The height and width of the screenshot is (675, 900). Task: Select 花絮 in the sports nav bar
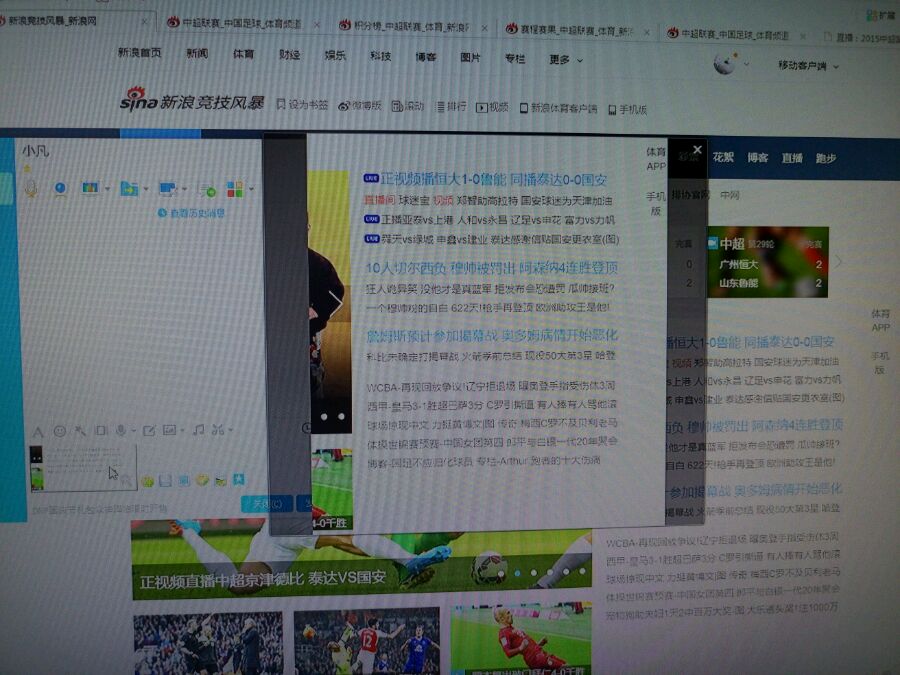point(723,157)
